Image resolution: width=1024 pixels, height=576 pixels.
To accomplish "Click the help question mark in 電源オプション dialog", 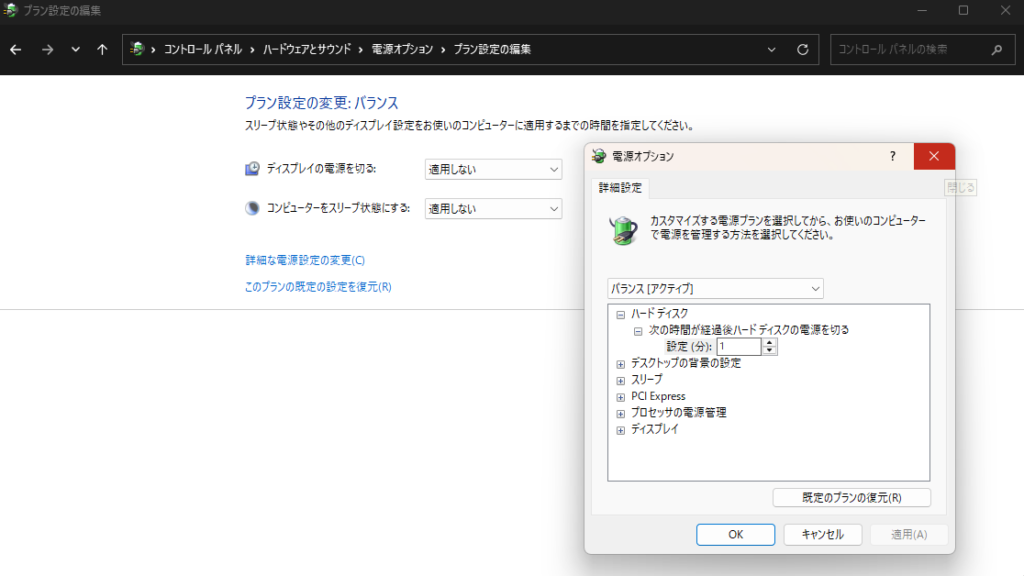I will click(892, 156).
